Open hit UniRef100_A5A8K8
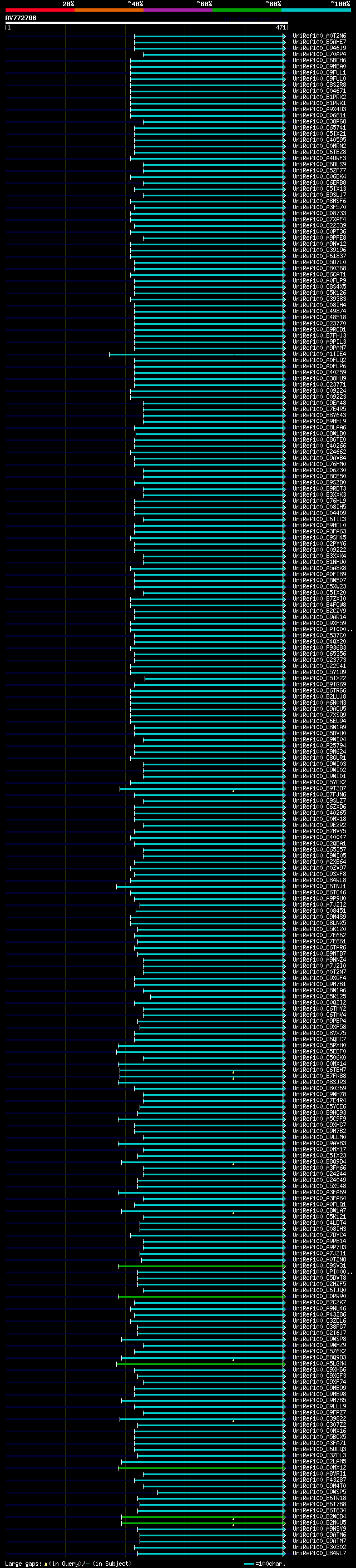The width and height of the screenshot is (356, 1568). point(319,568)
